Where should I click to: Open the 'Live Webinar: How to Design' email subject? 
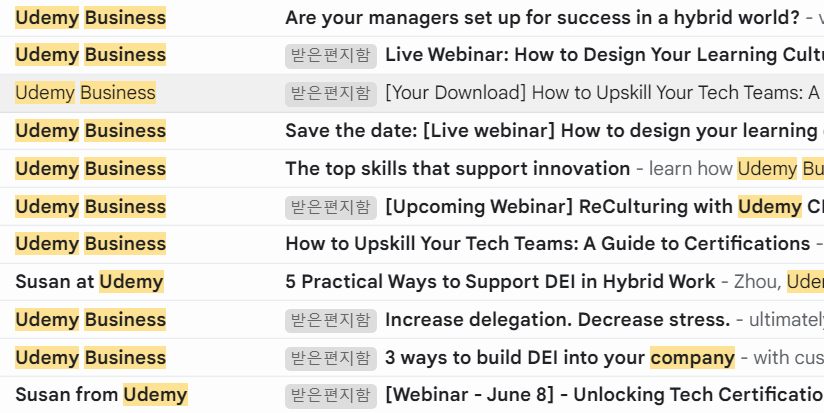(x=600, y=55)
